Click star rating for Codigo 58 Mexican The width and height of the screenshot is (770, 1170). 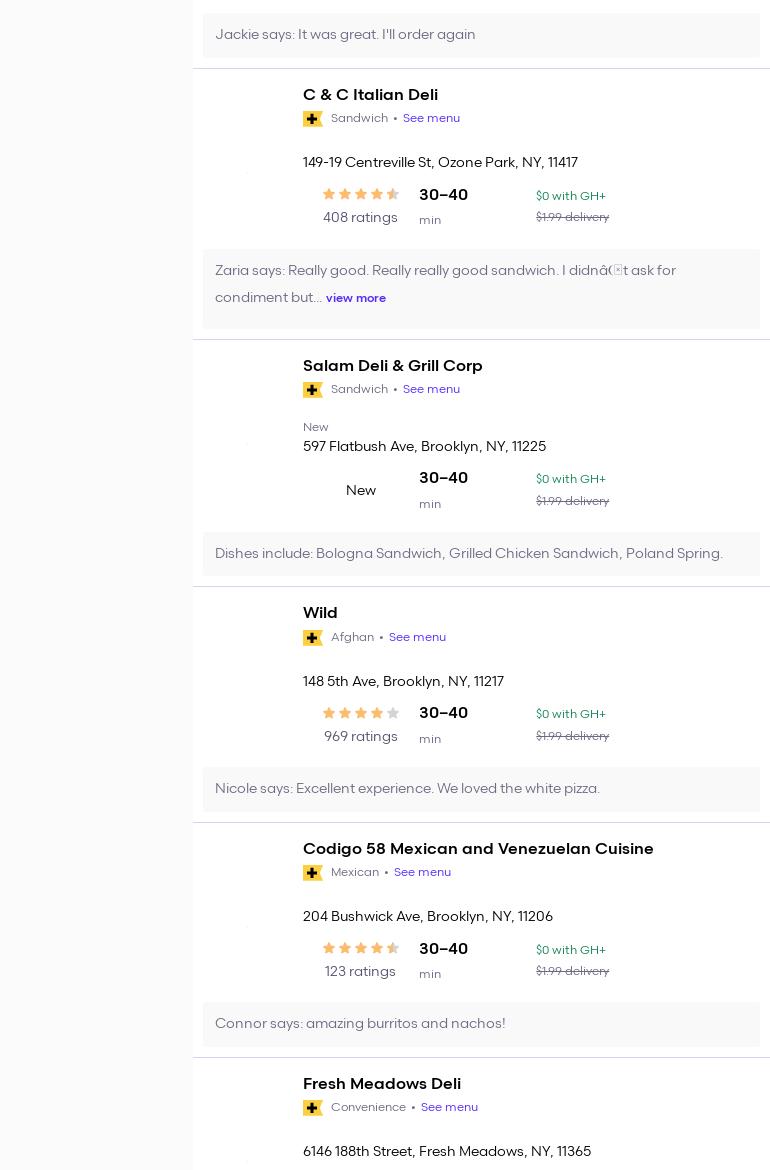[x=360, y=948]
